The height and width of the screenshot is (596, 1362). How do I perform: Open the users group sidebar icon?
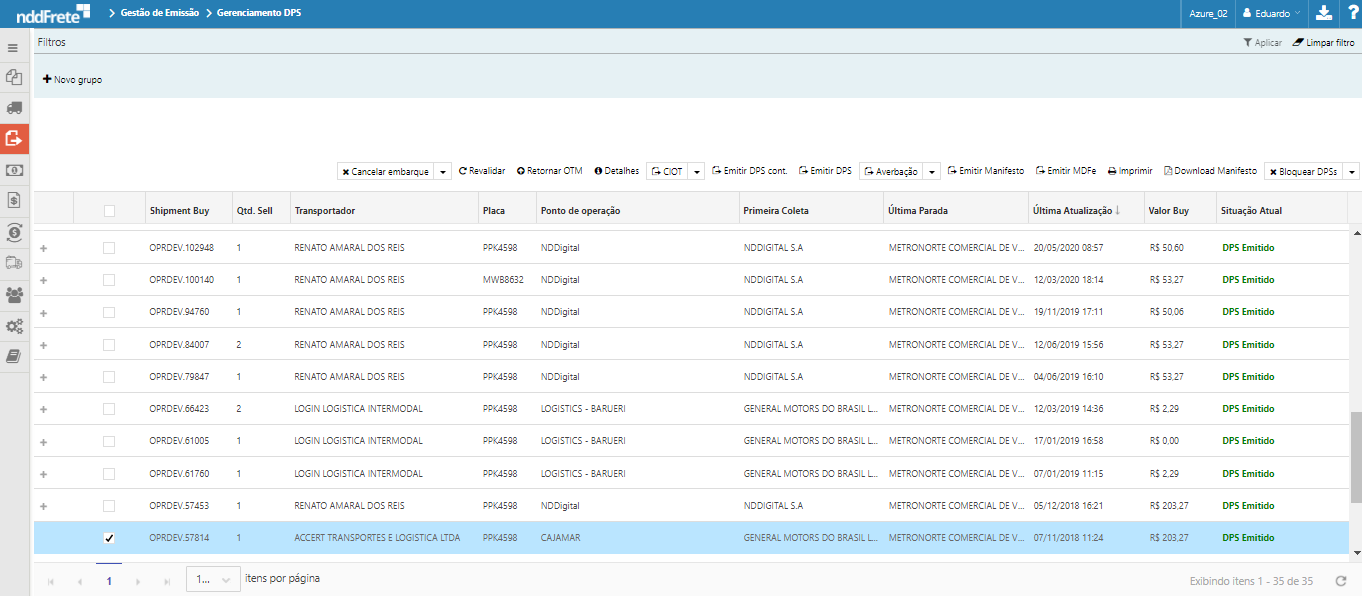(14, 295)
